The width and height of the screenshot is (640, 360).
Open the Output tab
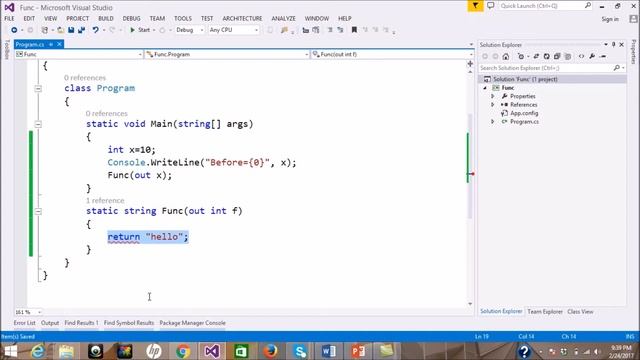point(50,323)
